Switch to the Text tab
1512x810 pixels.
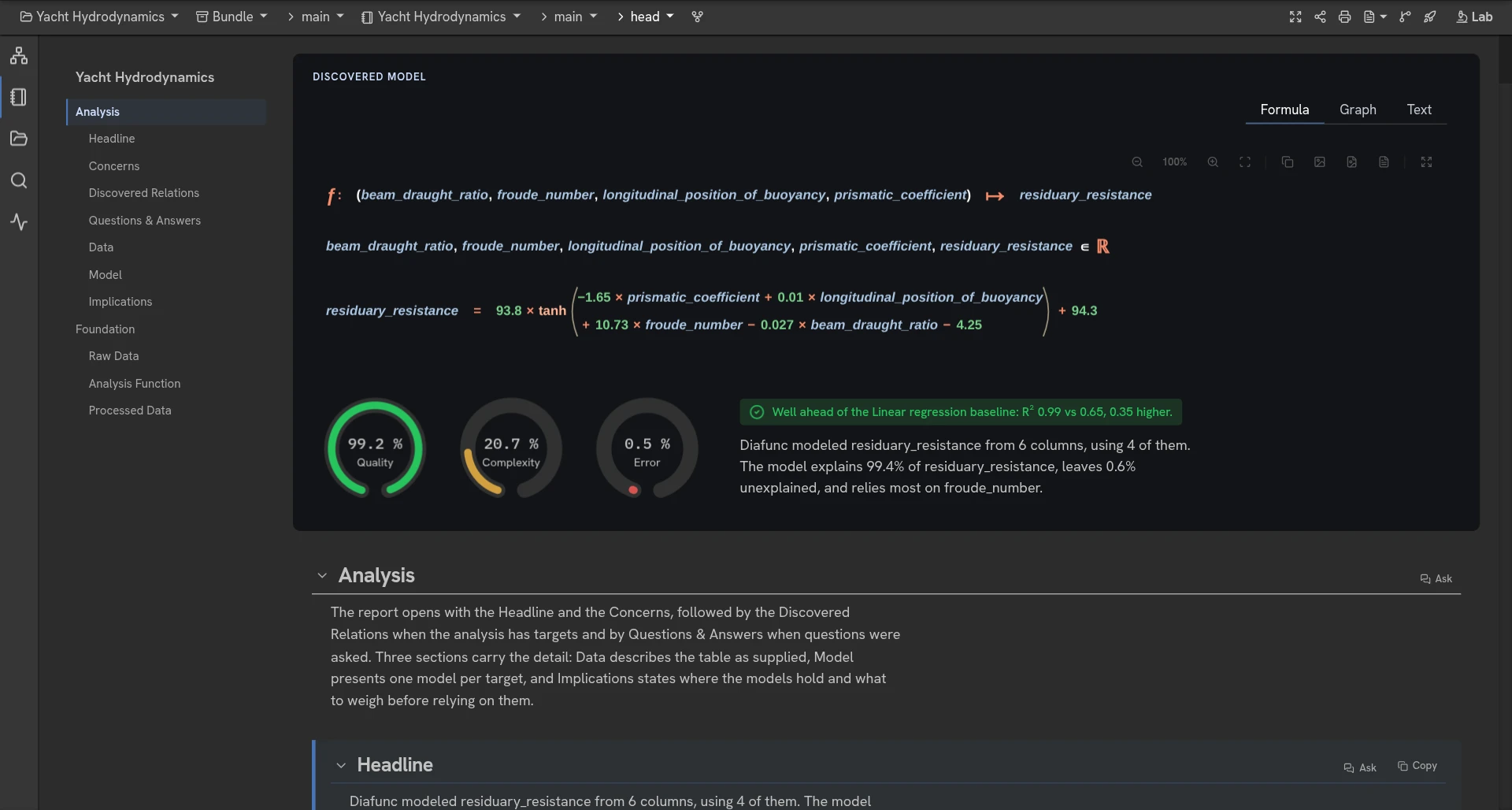(x=1419, y=110)
